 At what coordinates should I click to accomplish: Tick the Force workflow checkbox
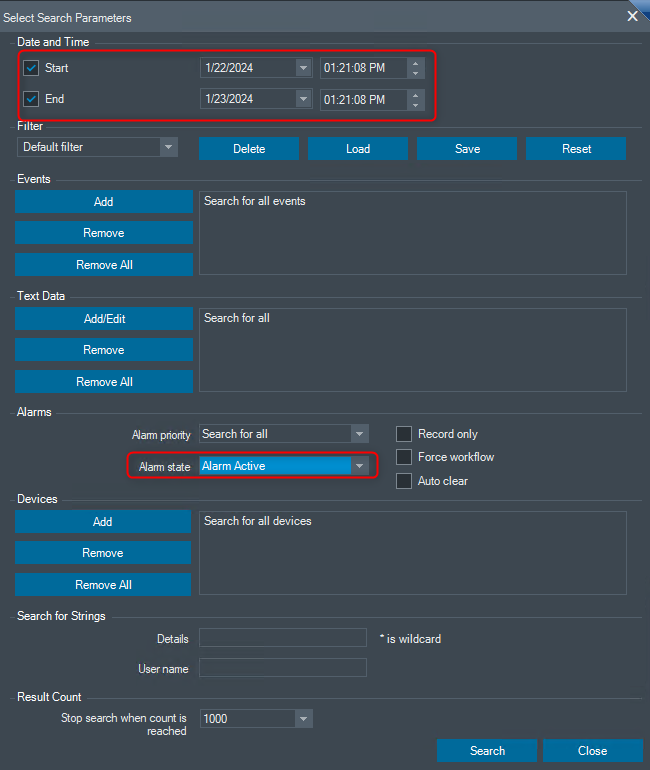(404, 457)
